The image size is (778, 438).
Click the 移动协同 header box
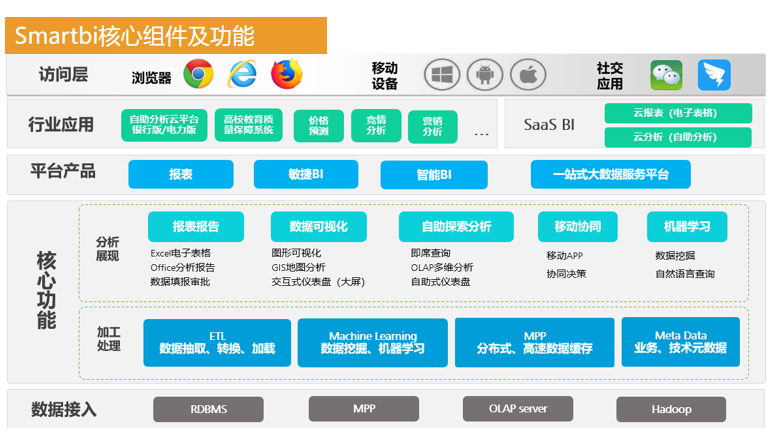coord(578,227)
